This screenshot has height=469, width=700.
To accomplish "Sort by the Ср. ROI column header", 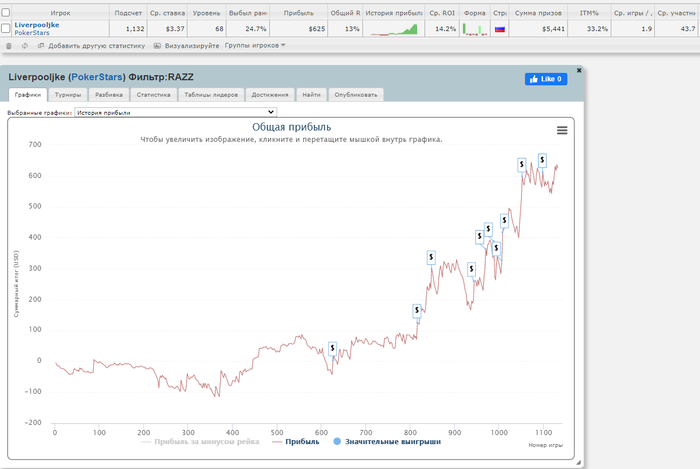I will point(442,13).
